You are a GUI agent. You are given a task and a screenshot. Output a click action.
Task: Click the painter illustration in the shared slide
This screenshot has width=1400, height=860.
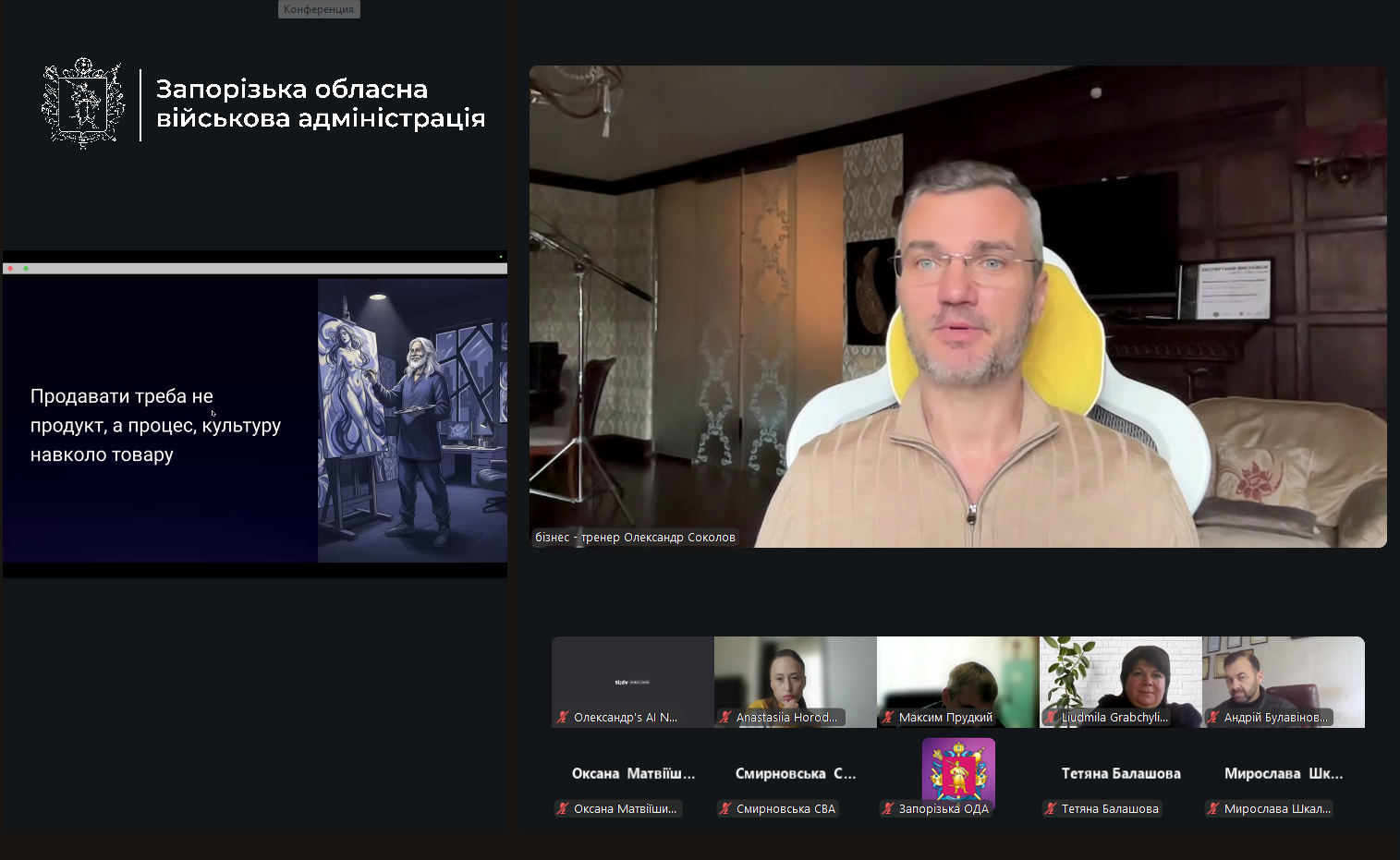pyautogui.click(x=412, y=420)
